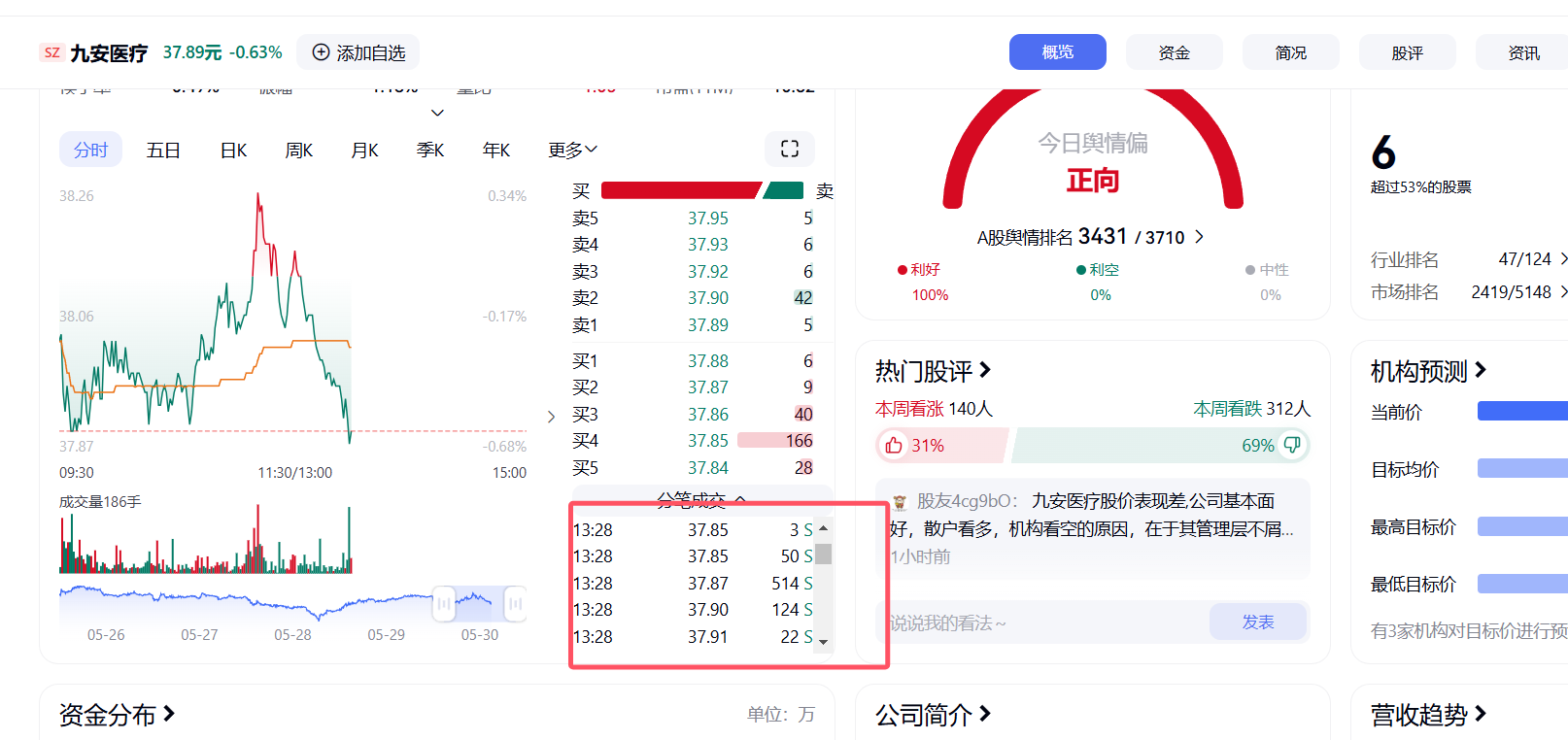Open 资金分布 section
1568x740 pixels.
[x=117, y=714]
